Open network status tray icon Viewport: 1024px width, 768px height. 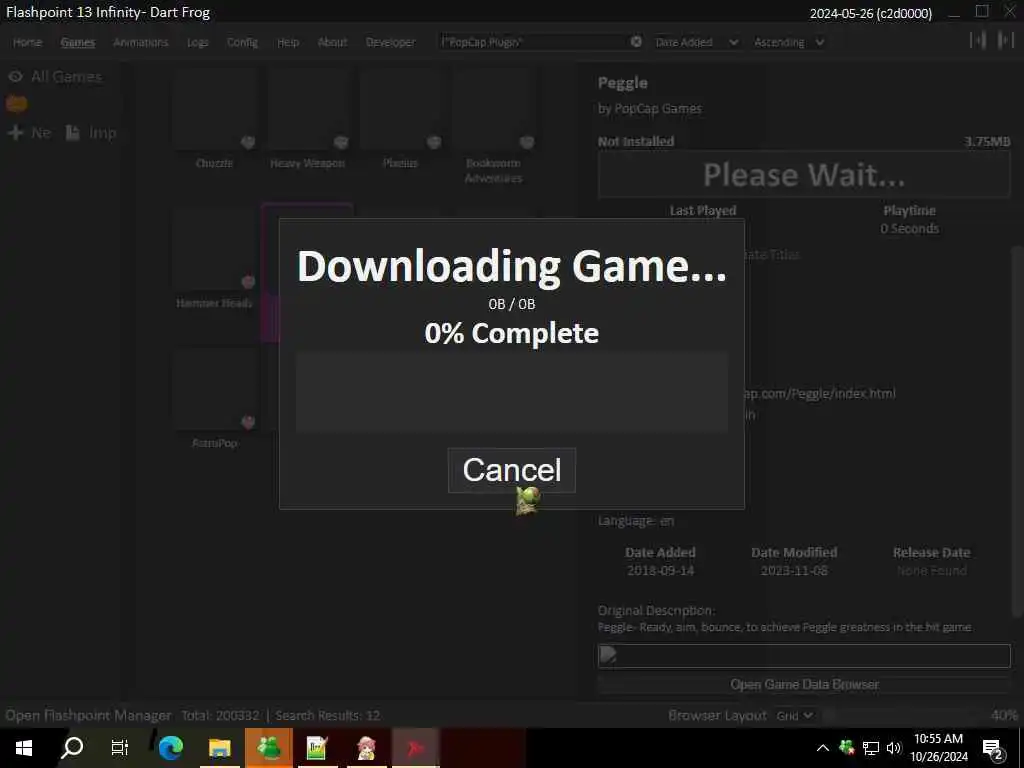point(871,748)
